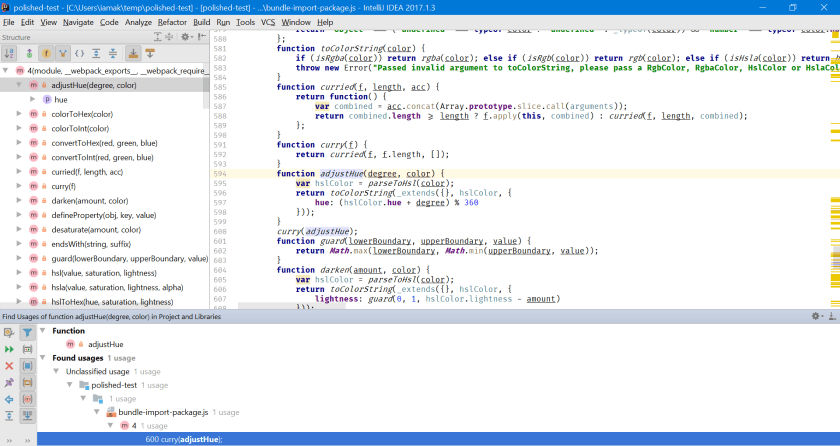Collapse the Found usages group
Viewport: 840px width, 446px height.
pyautogui.click(x=42, y=358)
